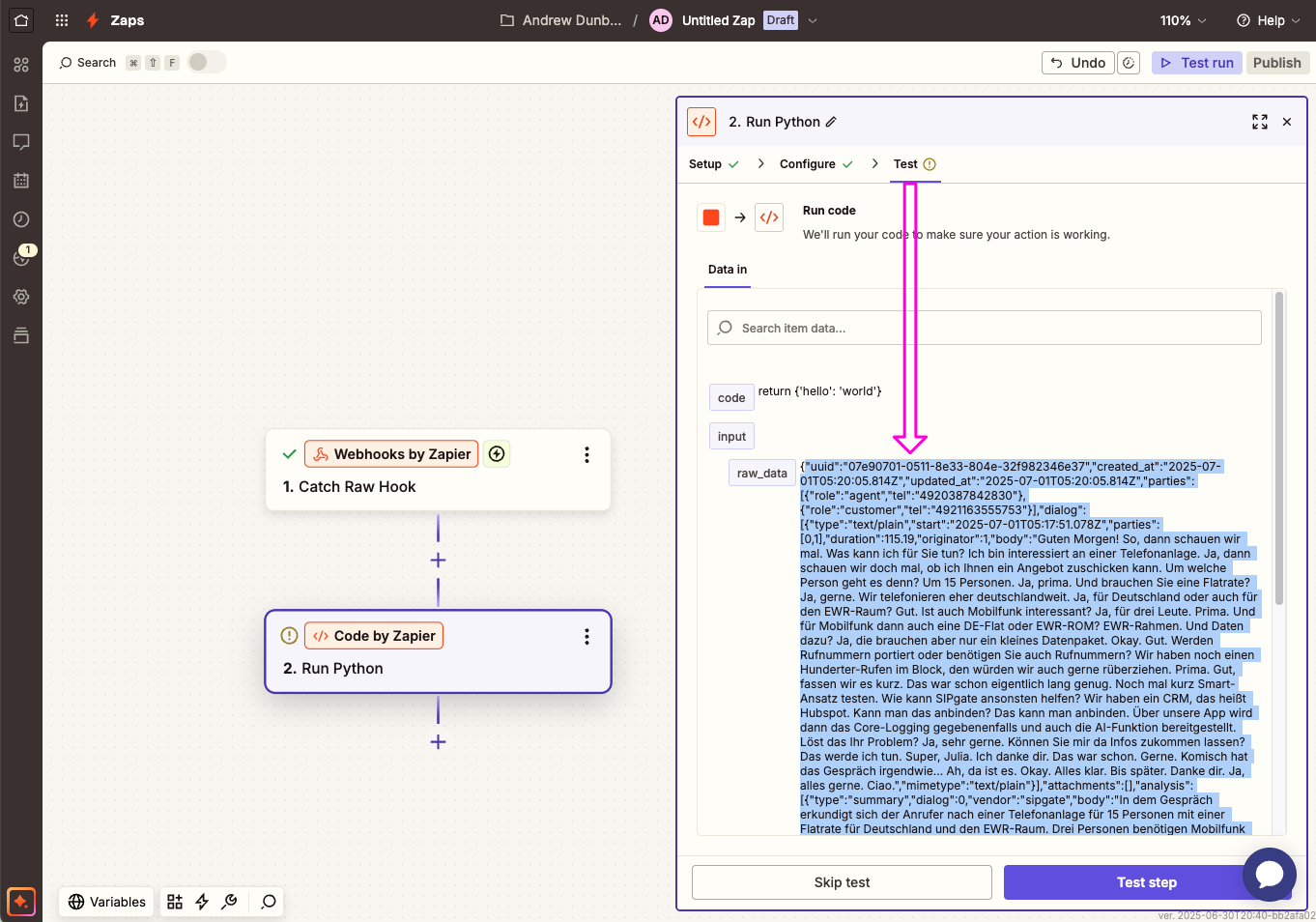Go to the Zapier home icon
Image resolution: width=1316 pixels, height=922 pixels.
point(21,20)
